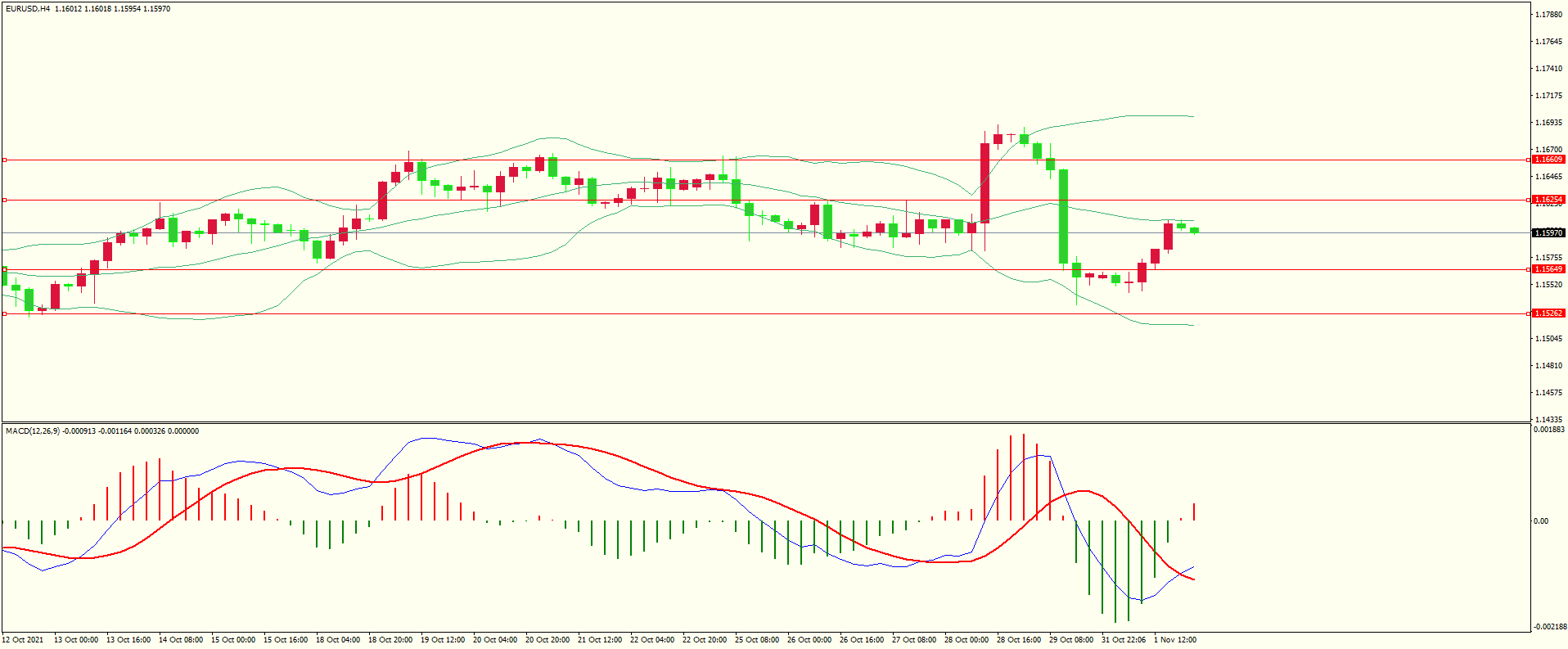Select the red 1.16254 price level tag
Viewport: 1568px width, 649px height.
[x=1548, y=200]
